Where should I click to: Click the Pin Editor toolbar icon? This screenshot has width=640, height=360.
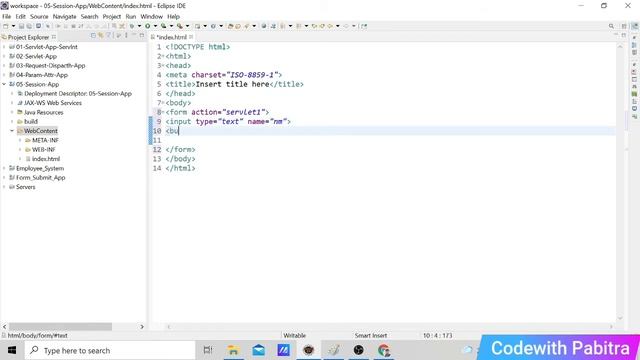point(364,26)
